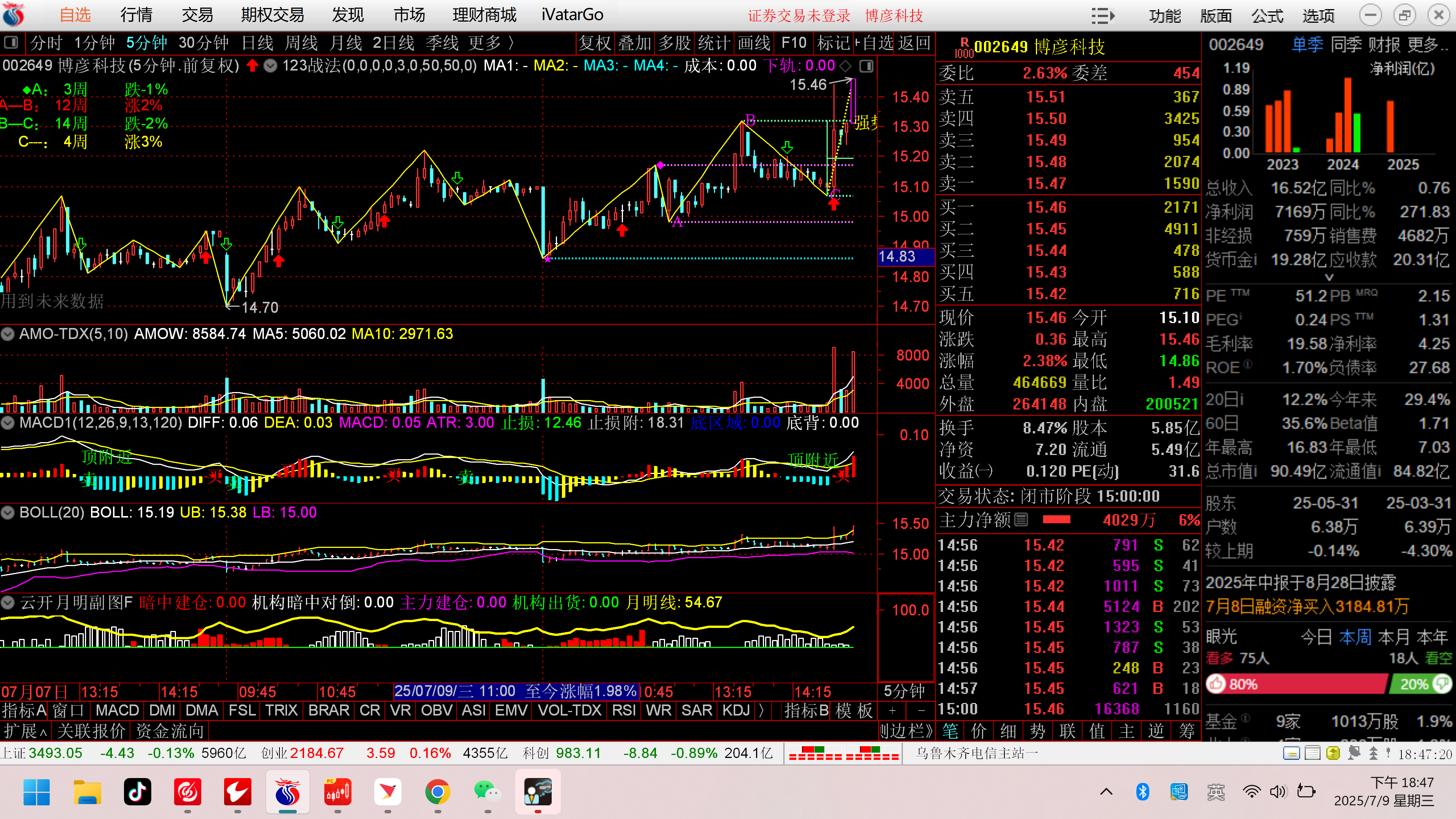The height and width of the screenshot is (819, 1456).
Task: Click the plus button beside 模板
Action: (x=892, y=711)
